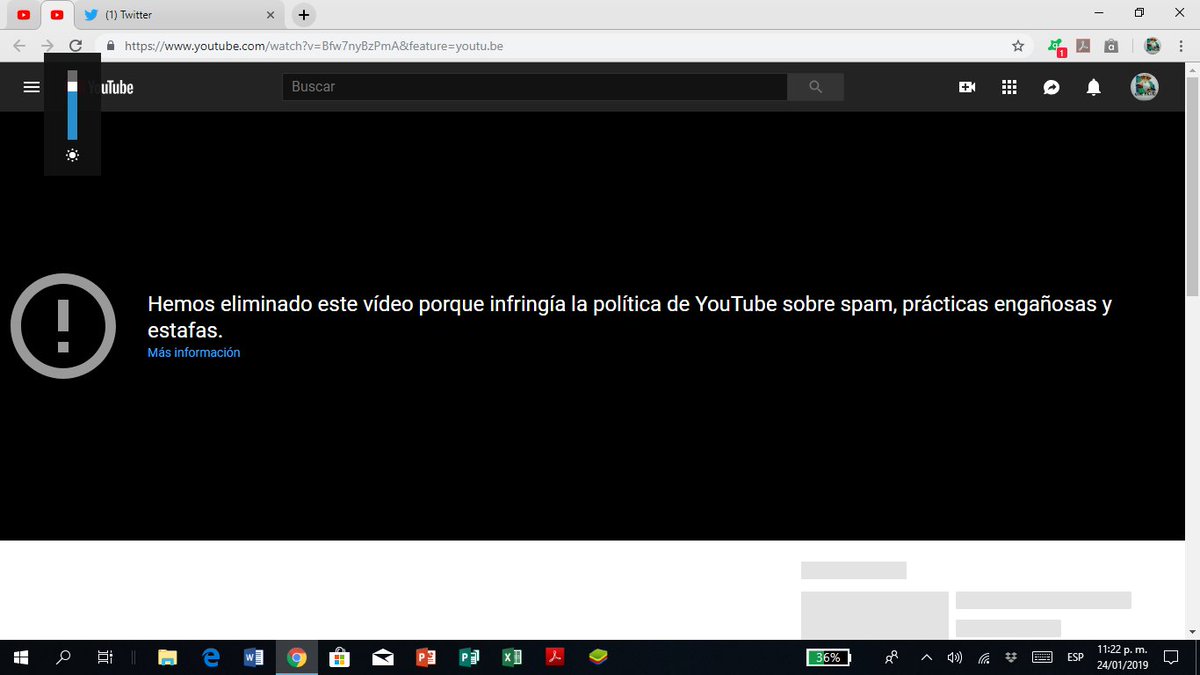Open the Windows Start menu
1200x675 pixels.
[20, 657]
